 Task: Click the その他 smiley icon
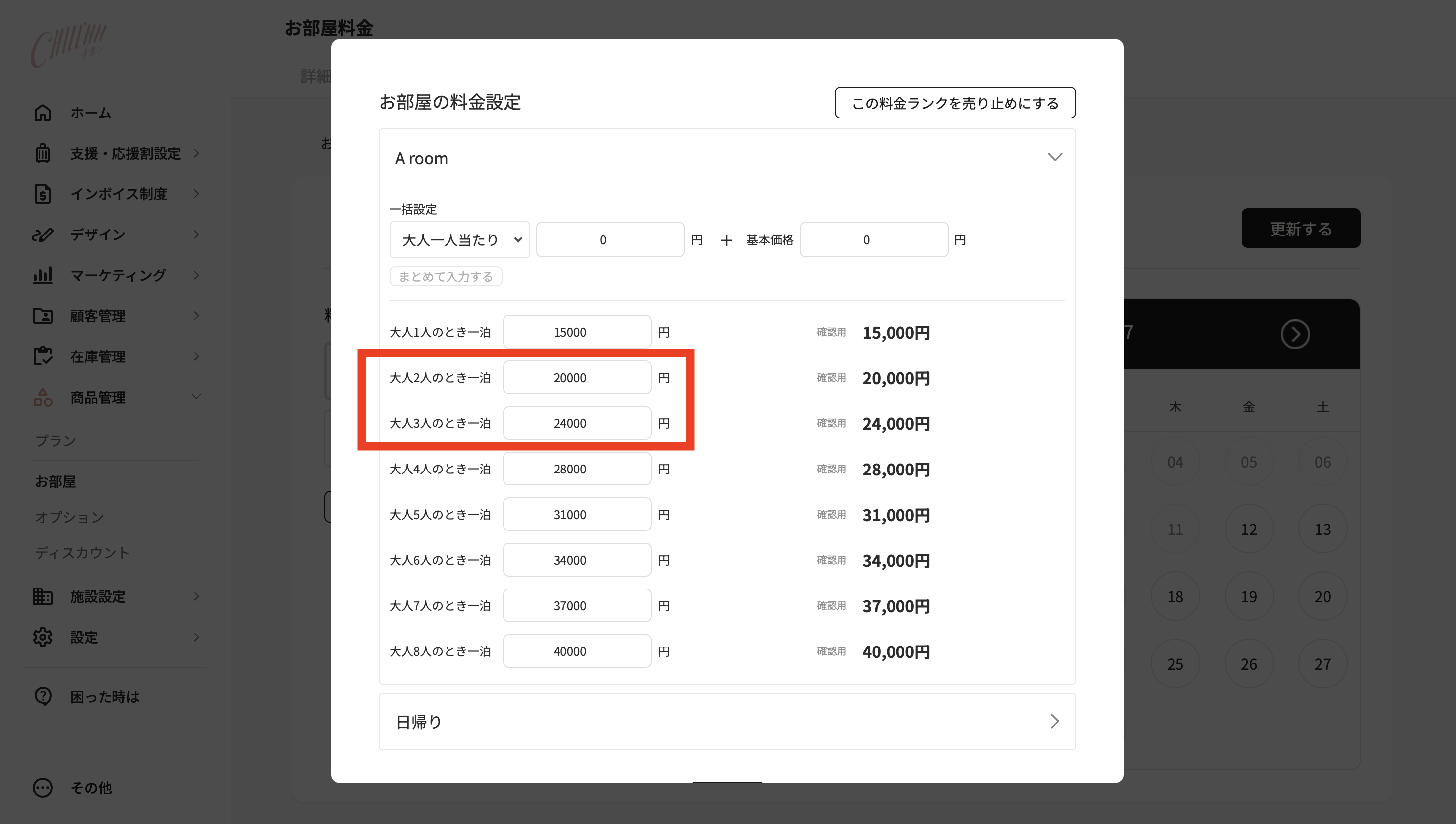pyautogui.click(x=43, y=788)
